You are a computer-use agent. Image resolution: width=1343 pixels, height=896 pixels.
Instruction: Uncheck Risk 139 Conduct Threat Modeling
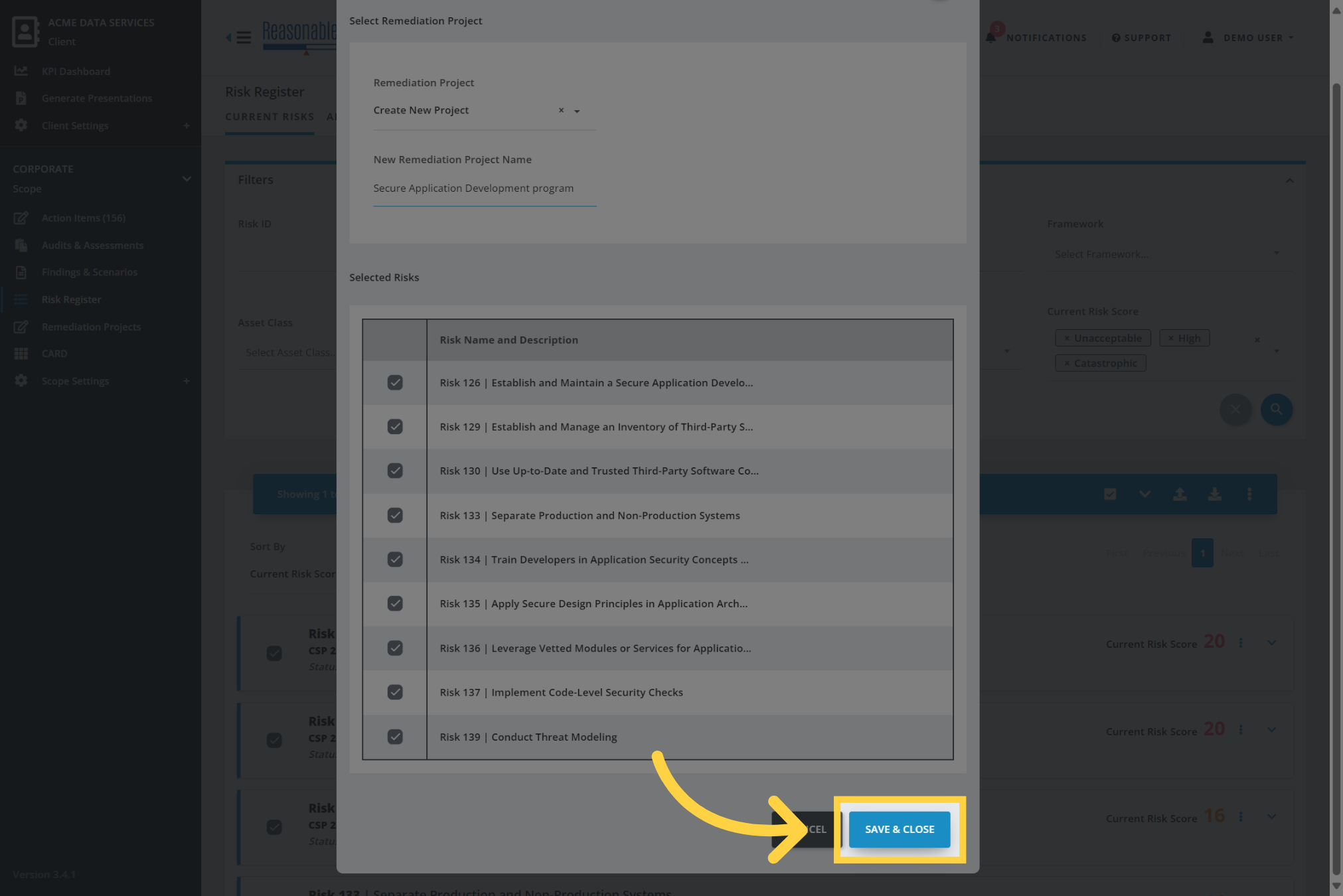395,737
